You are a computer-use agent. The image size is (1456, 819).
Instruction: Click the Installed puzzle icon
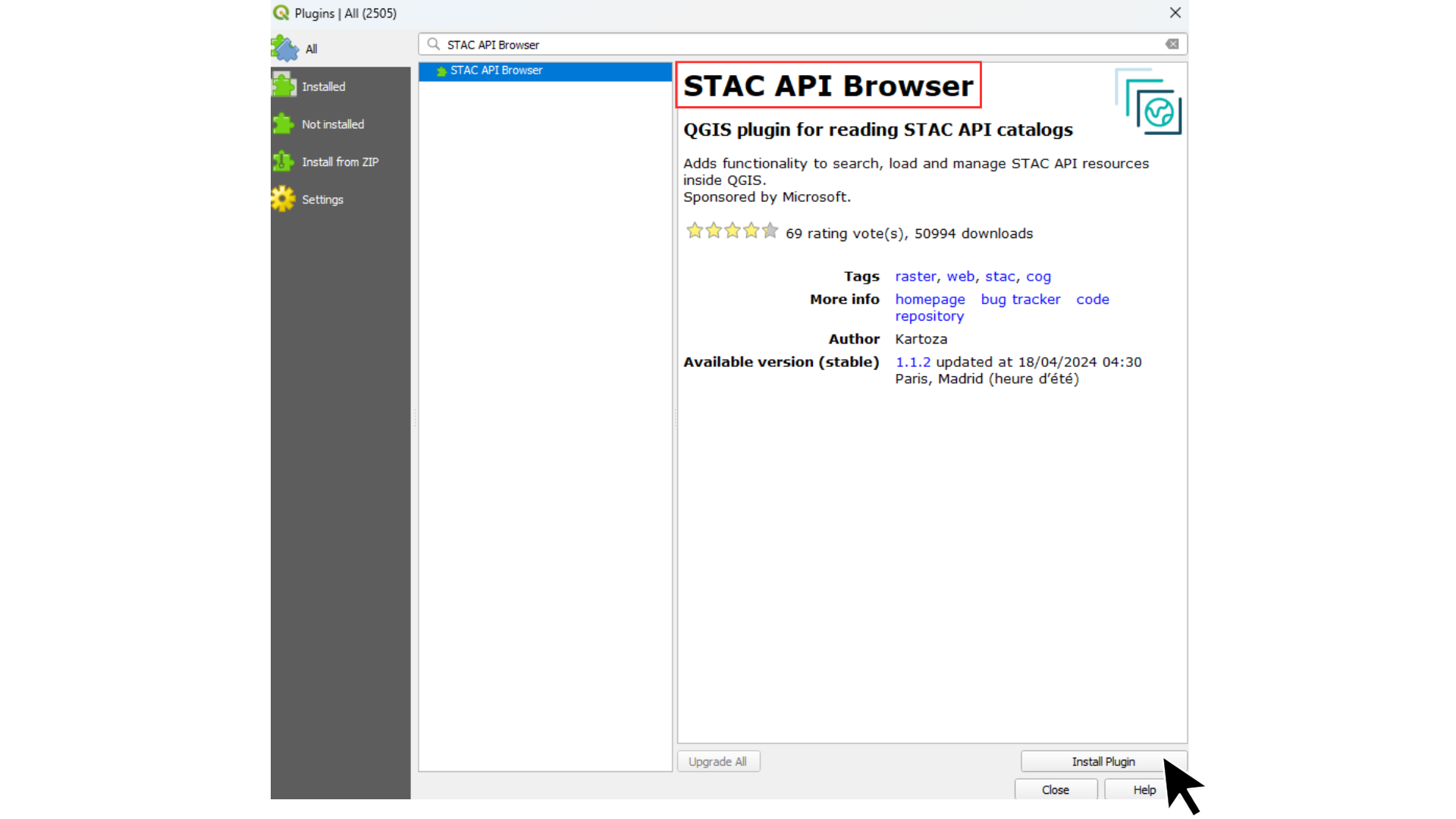pos(284,86)
